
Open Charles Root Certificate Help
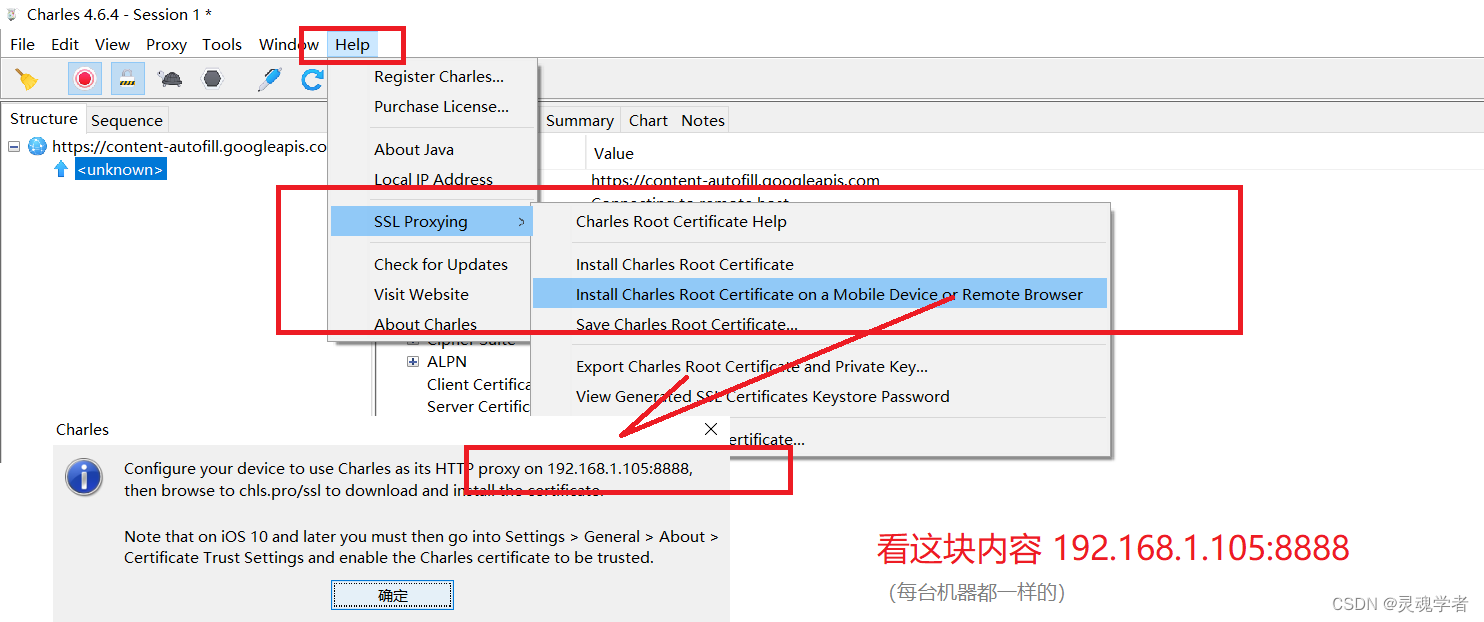681,222
